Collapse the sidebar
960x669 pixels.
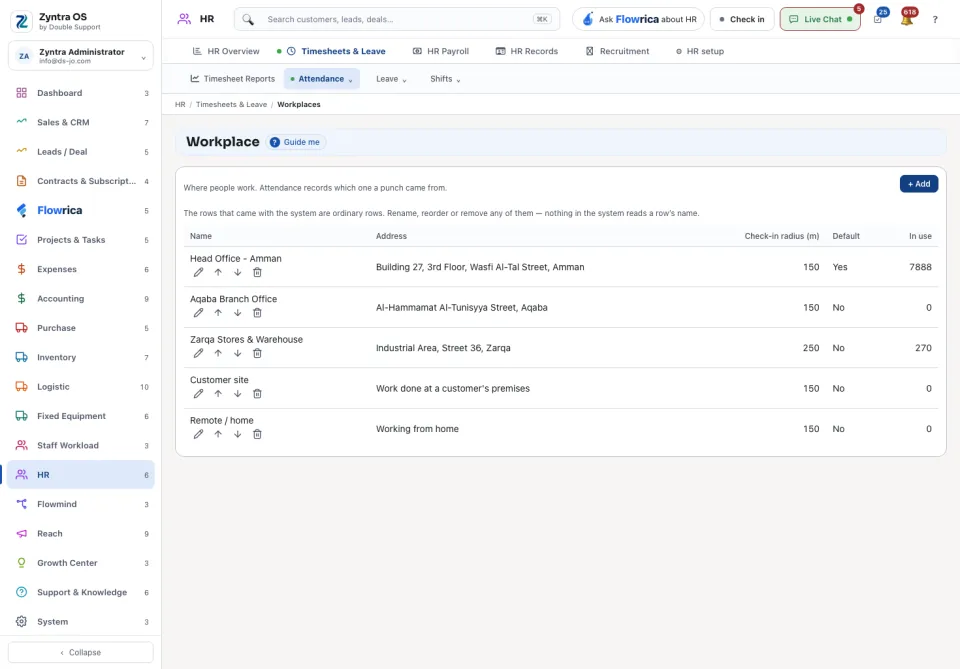81,652
